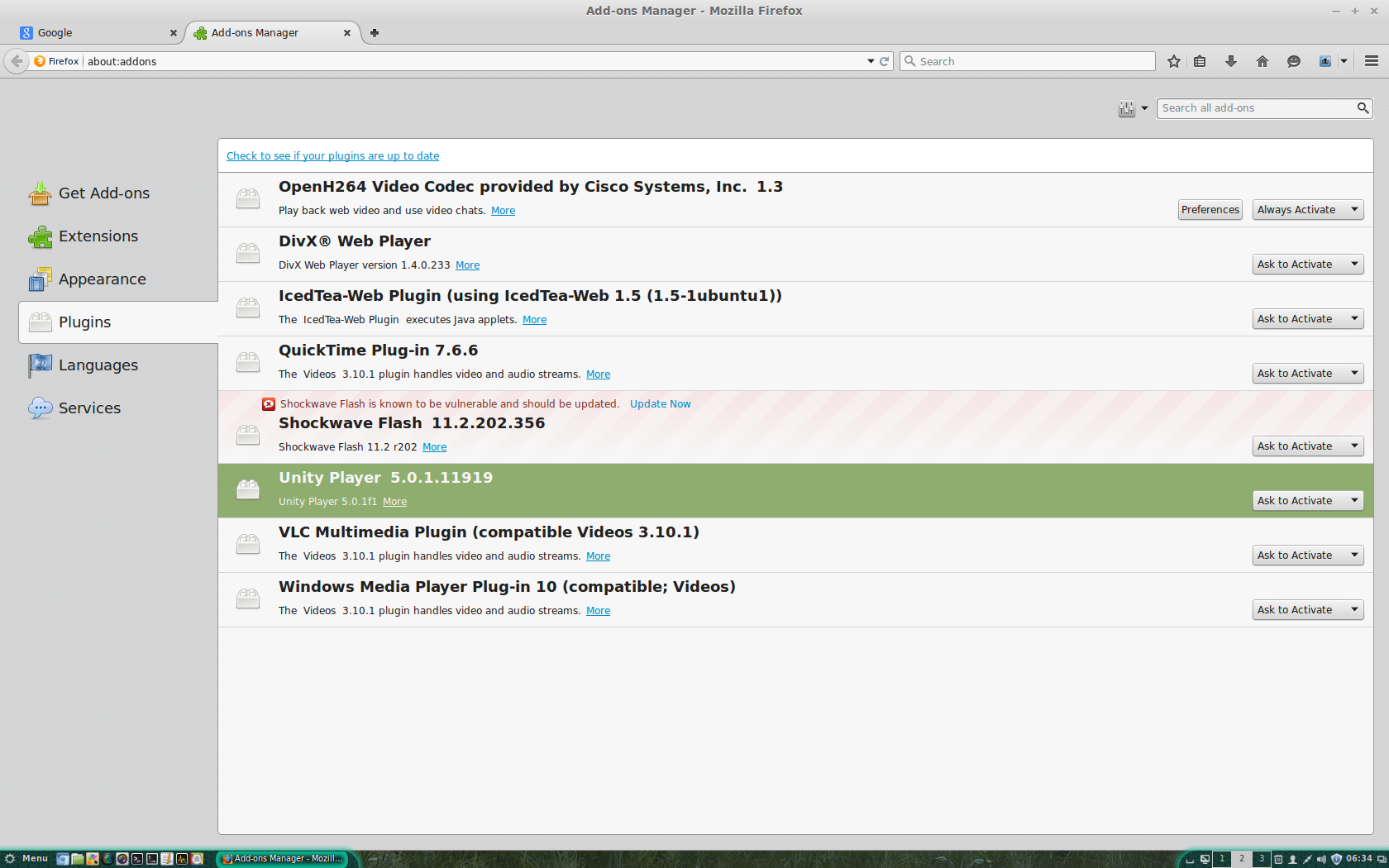Screen dimensions: 1389x868
Task: Open VLC Multimedia Plugin activation dropdown
Action: (x=1308, y=556)
